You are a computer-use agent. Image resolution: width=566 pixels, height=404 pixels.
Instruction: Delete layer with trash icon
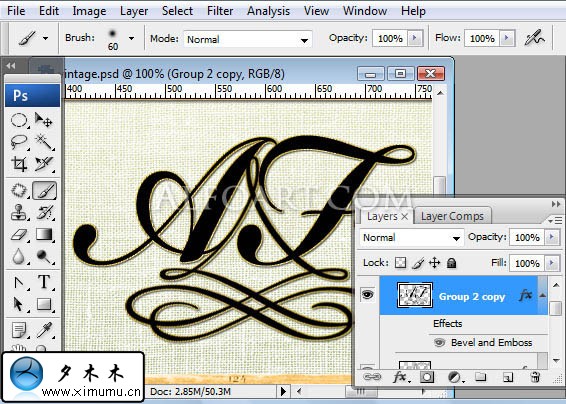[535, 377]
